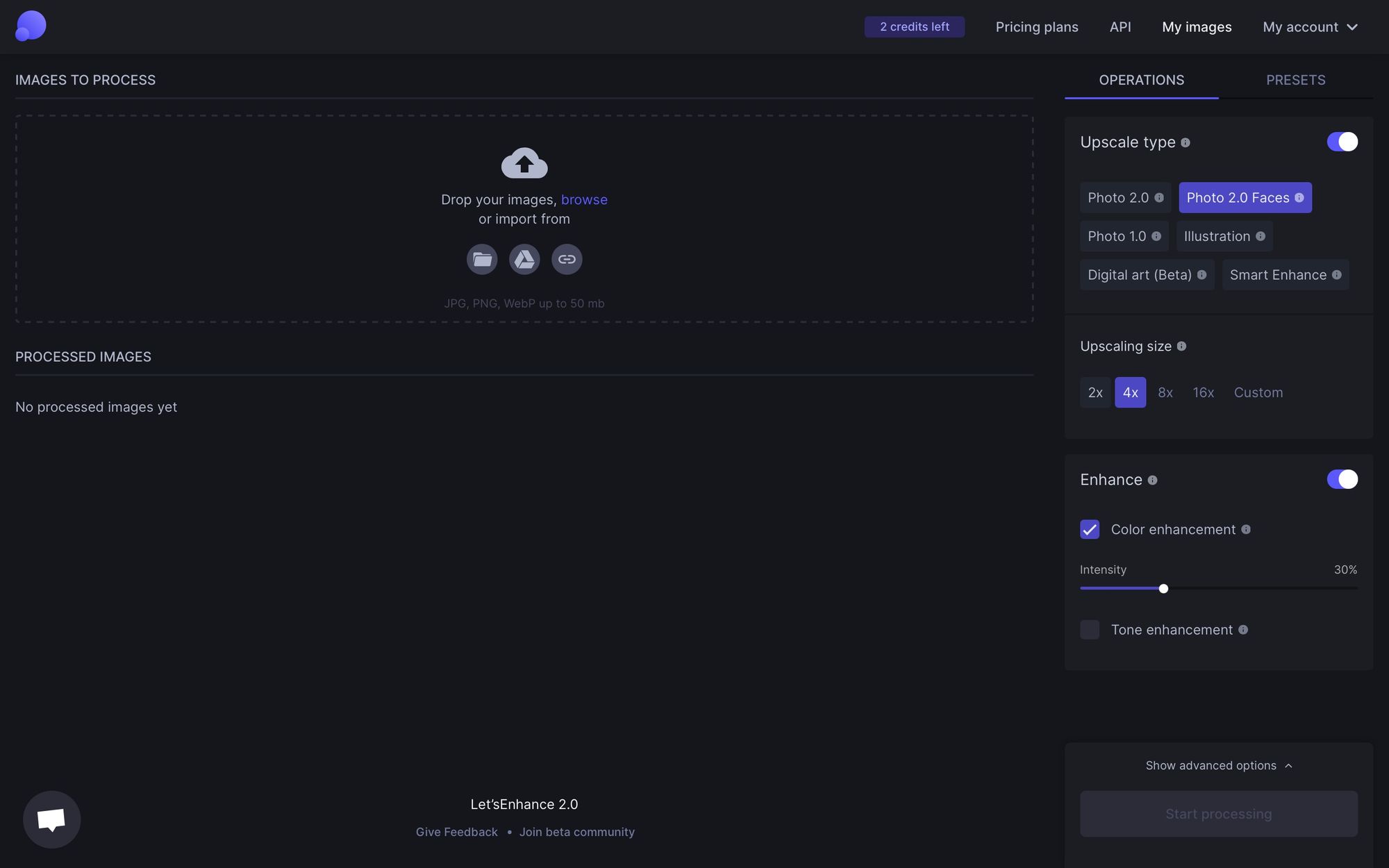1389x868 pixels.
Task: Click the browse link to upload images
Action: (583, 199)
